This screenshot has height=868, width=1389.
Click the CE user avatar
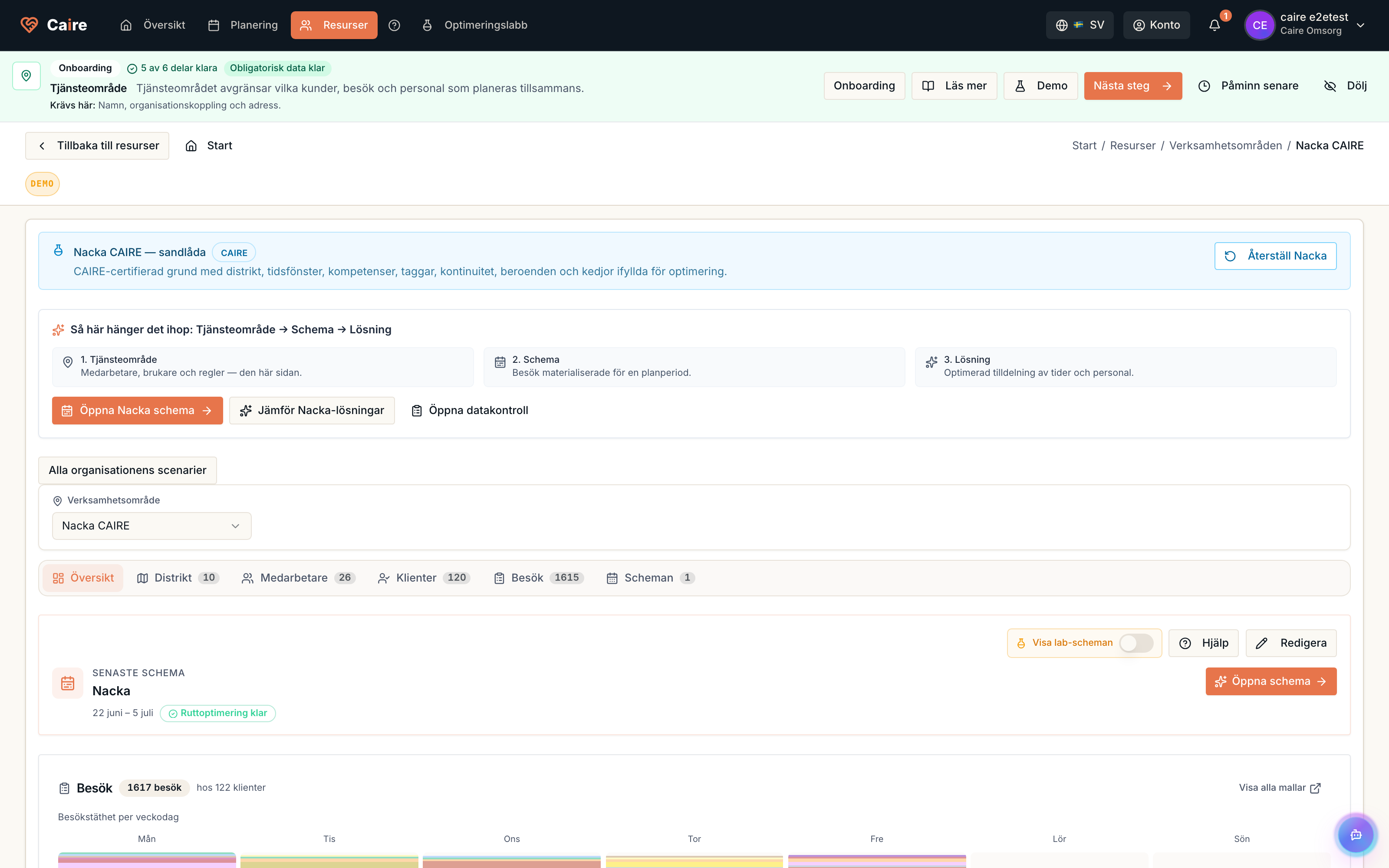1259,25
